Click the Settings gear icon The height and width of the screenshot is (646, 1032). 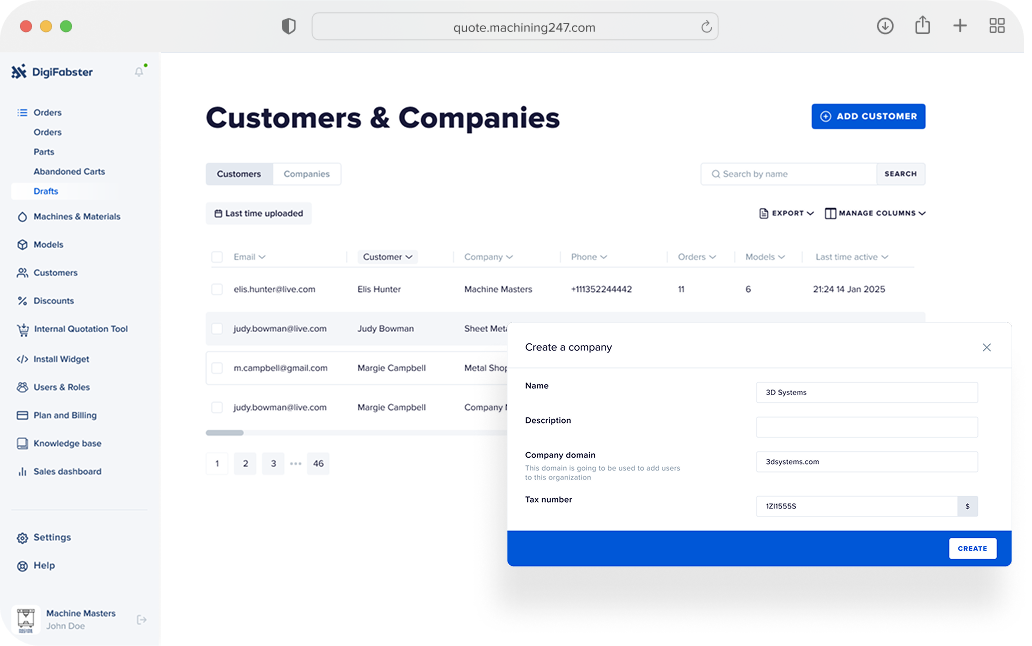click(22, 538)
